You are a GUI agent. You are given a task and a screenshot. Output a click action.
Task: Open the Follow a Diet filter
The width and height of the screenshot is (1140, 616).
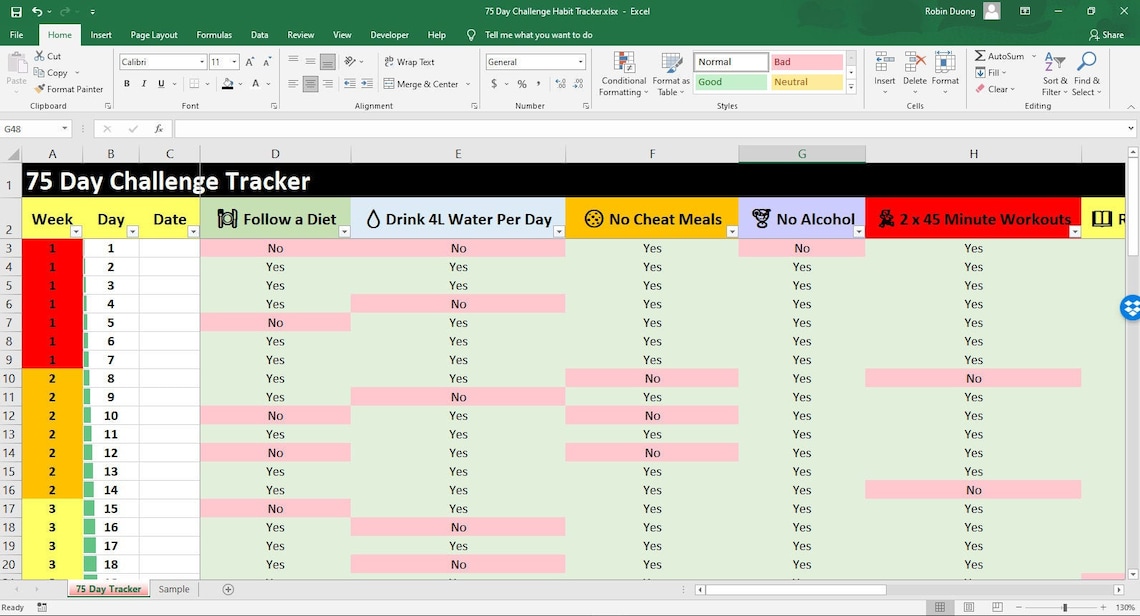coord(345,231)
